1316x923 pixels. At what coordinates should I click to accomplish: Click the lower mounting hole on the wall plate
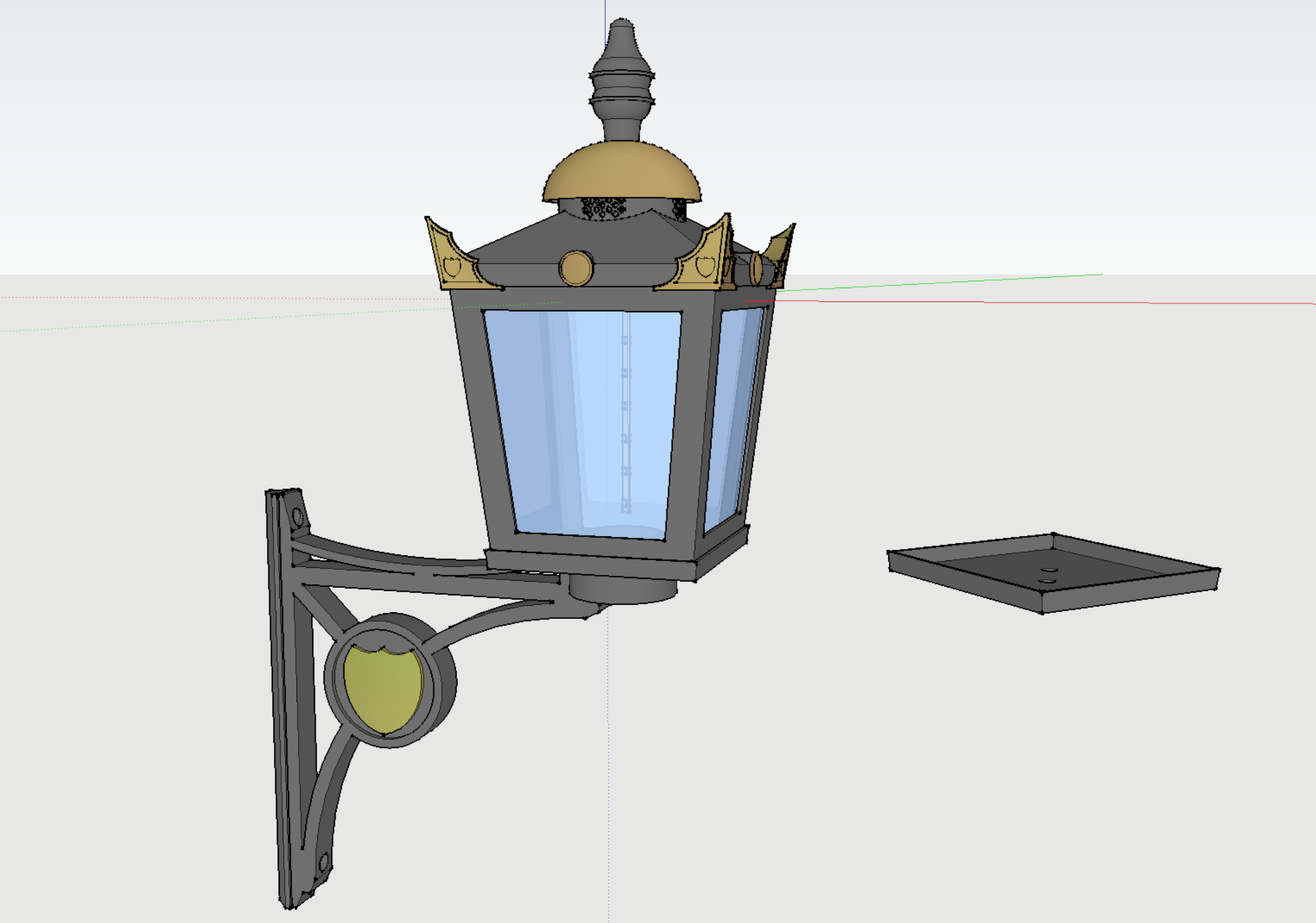[323, 862]
